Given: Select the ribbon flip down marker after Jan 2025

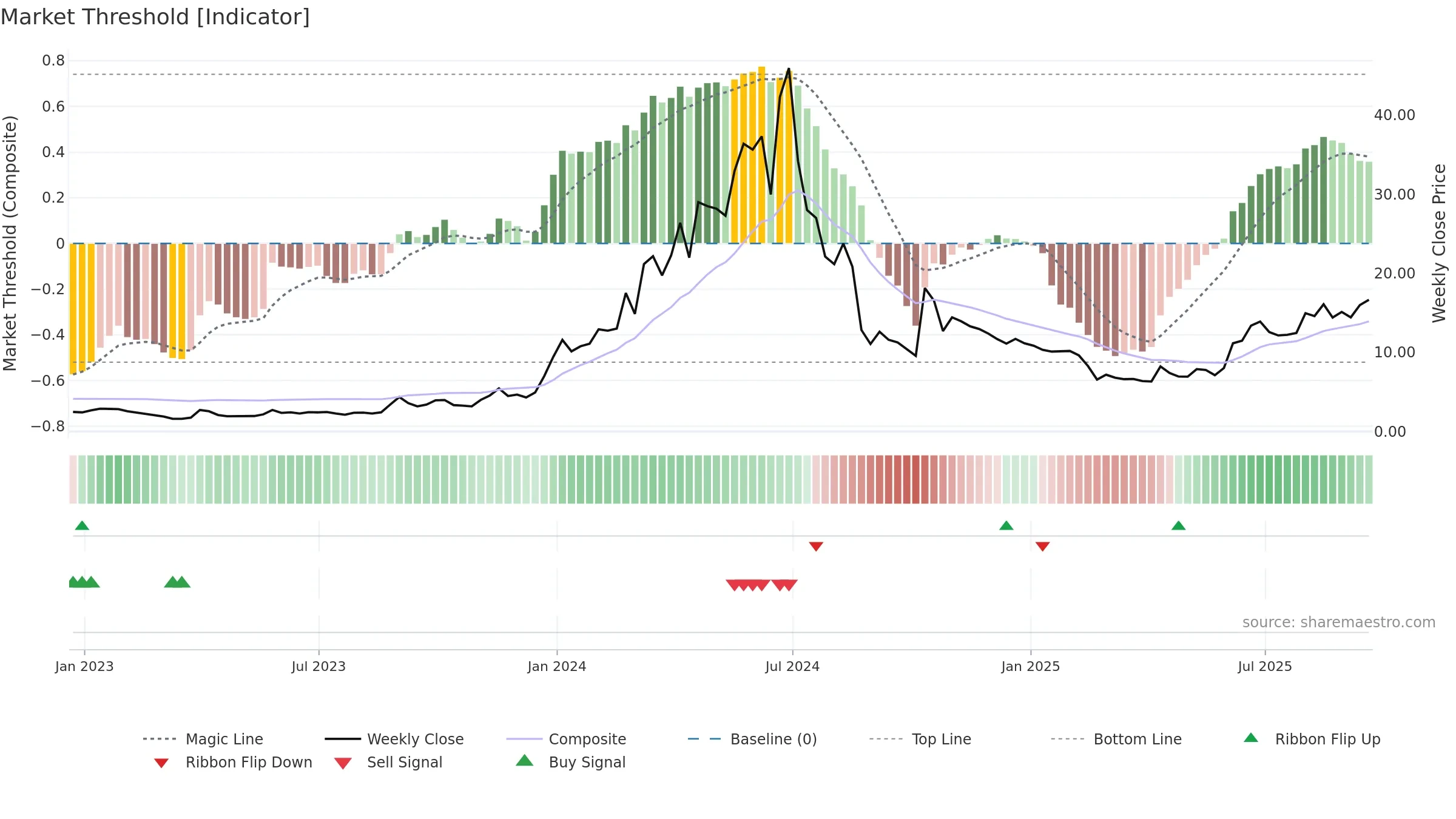Looking at the screenshot, I should pyautogui.click(x=1043, y=547).
